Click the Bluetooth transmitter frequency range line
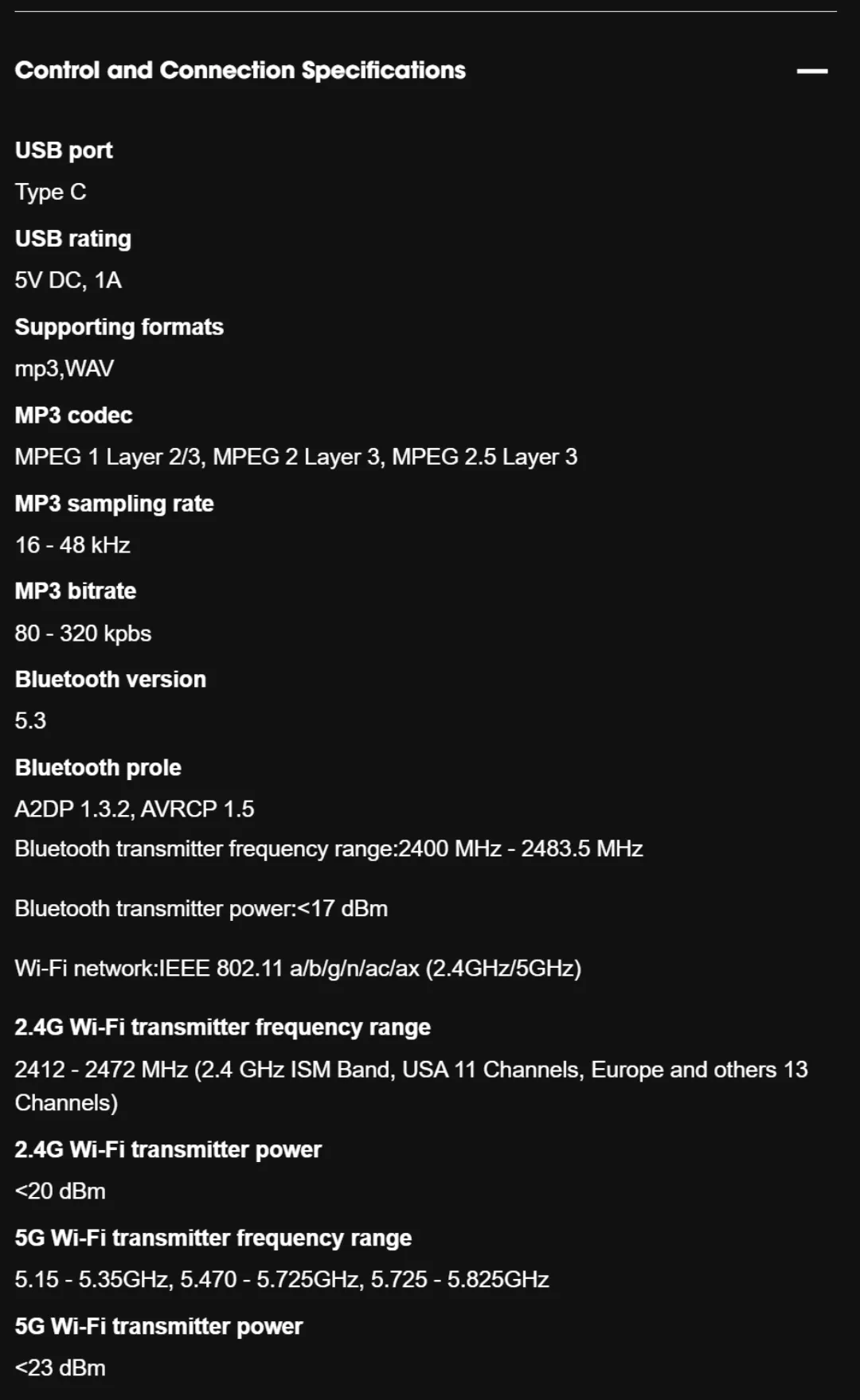Screen dimensions: 860x1400 [x=329, y=849]
